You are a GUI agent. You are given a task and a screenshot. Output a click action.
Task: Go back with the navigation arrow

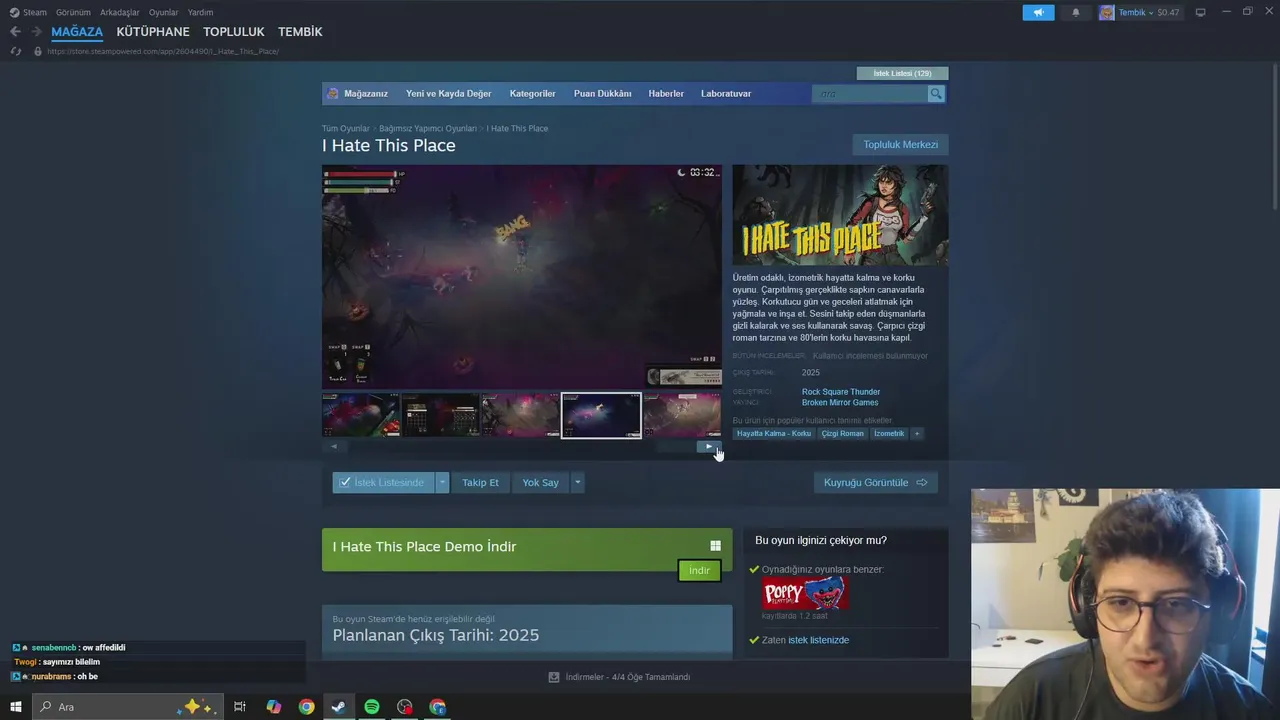coord(15,32)
